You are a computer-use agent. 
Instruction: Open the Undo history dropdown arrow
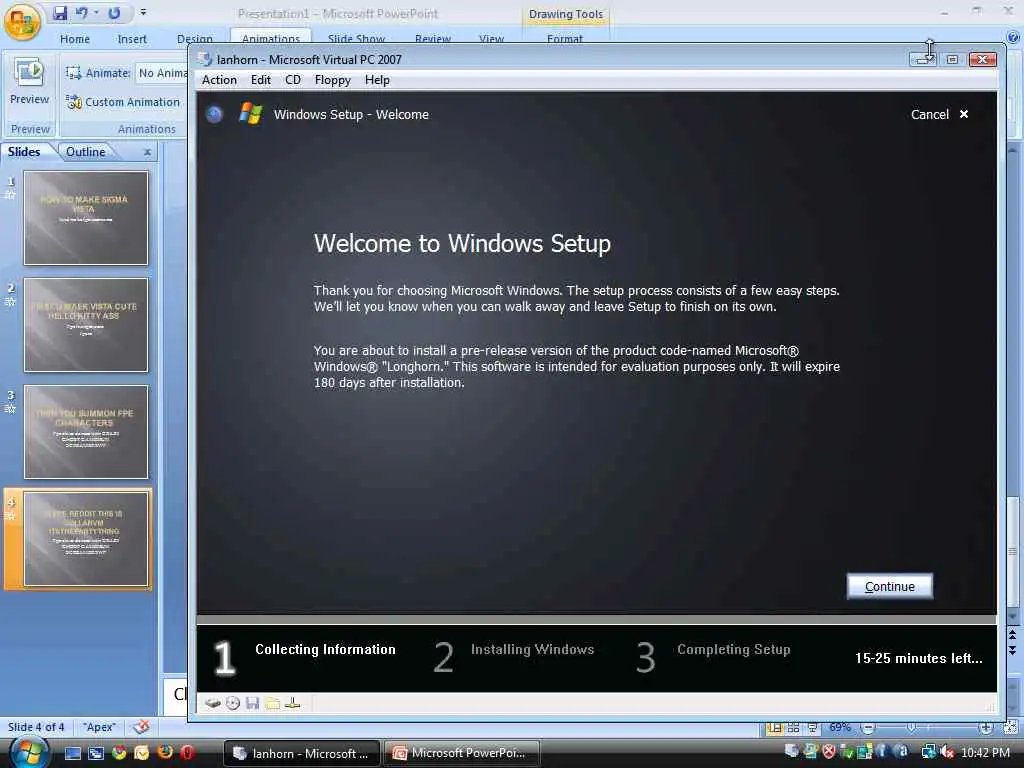coord(96,12)
